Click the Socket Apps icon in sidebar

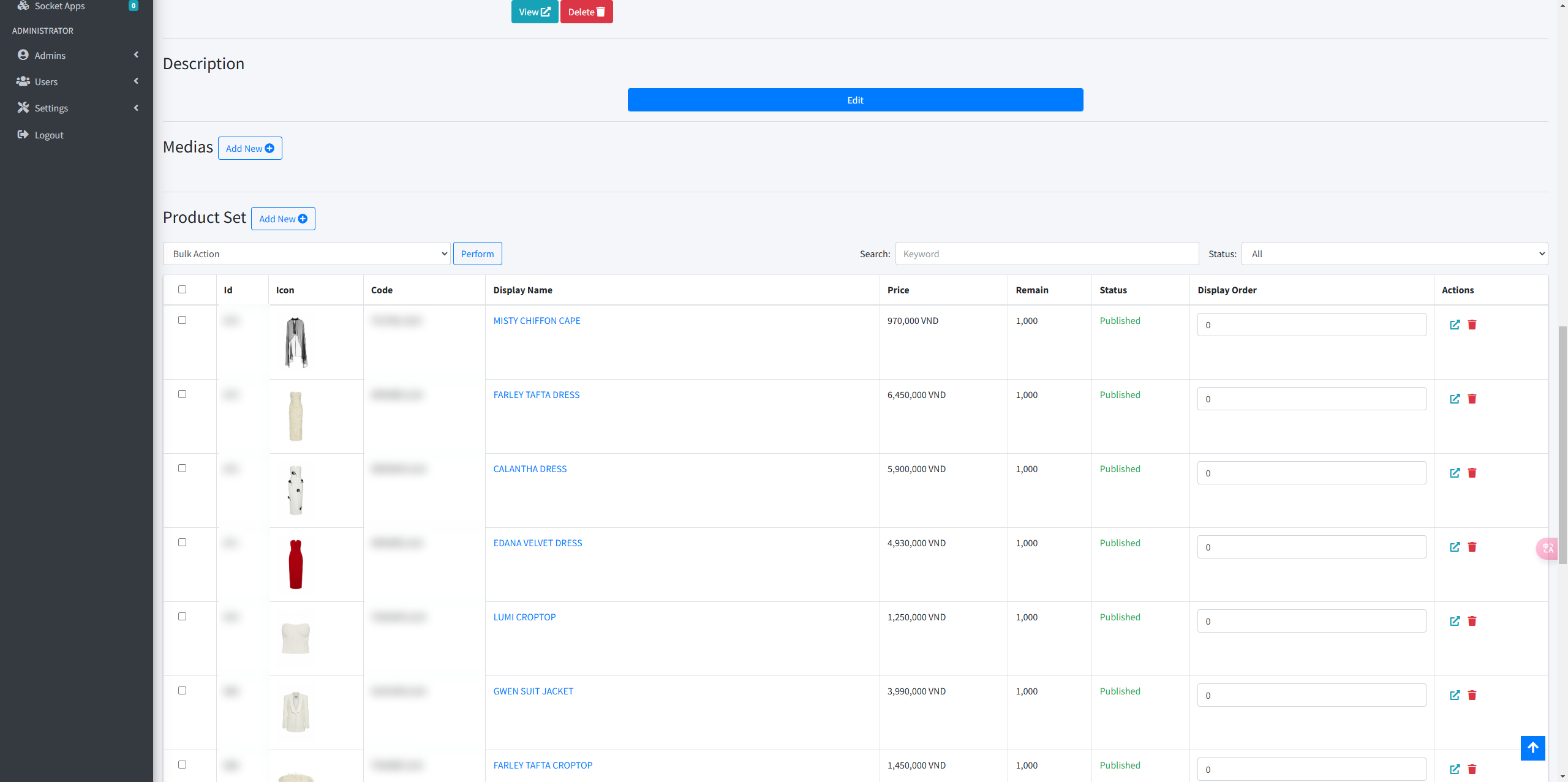pyautogui.click(x=23, y=6)
